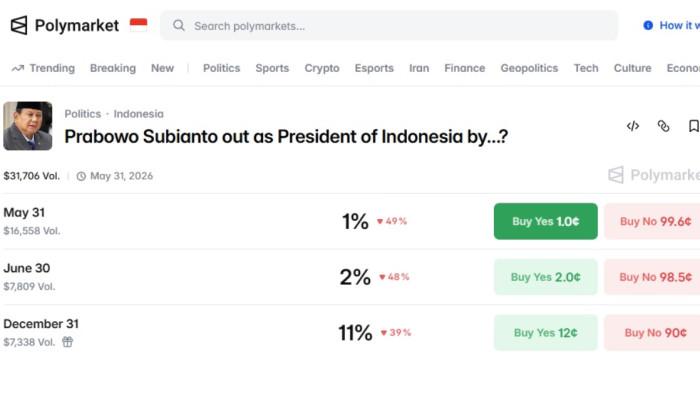700x393 pixels.
Task: Click Buy Yes 1.0¢ for May 31
Action: tap(546, 221)
